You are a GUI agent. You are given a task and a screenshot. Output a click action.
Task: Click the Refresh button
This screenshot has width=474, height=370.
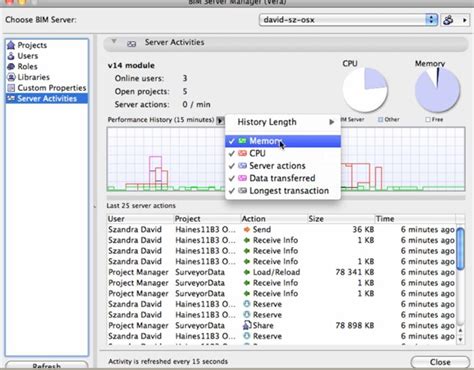click(47, 366)
